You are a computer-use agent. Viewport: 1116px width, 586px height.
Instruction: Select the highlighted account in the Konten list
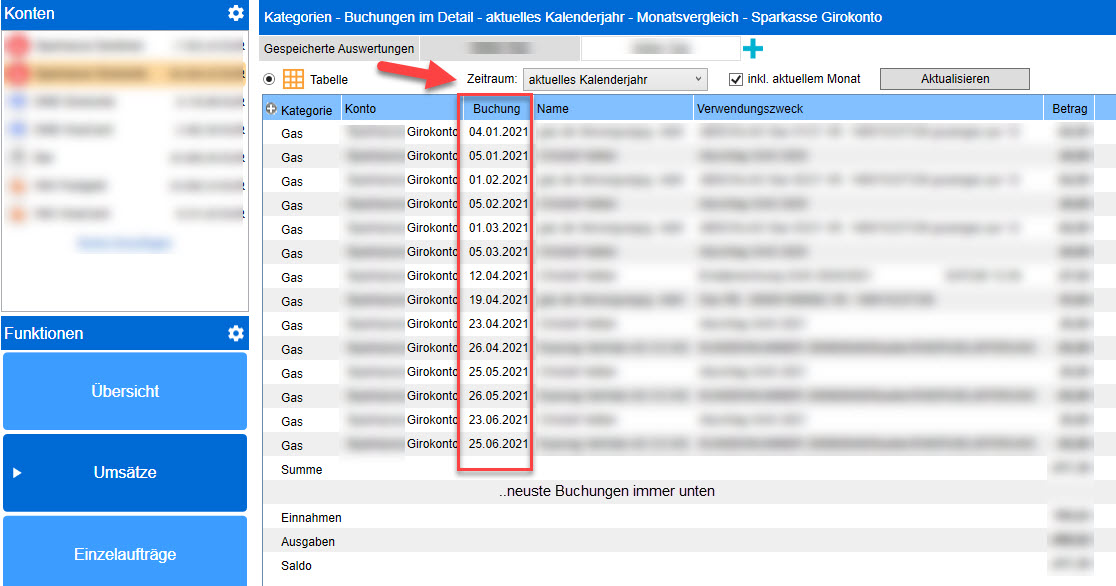click(x=125, y=74)
